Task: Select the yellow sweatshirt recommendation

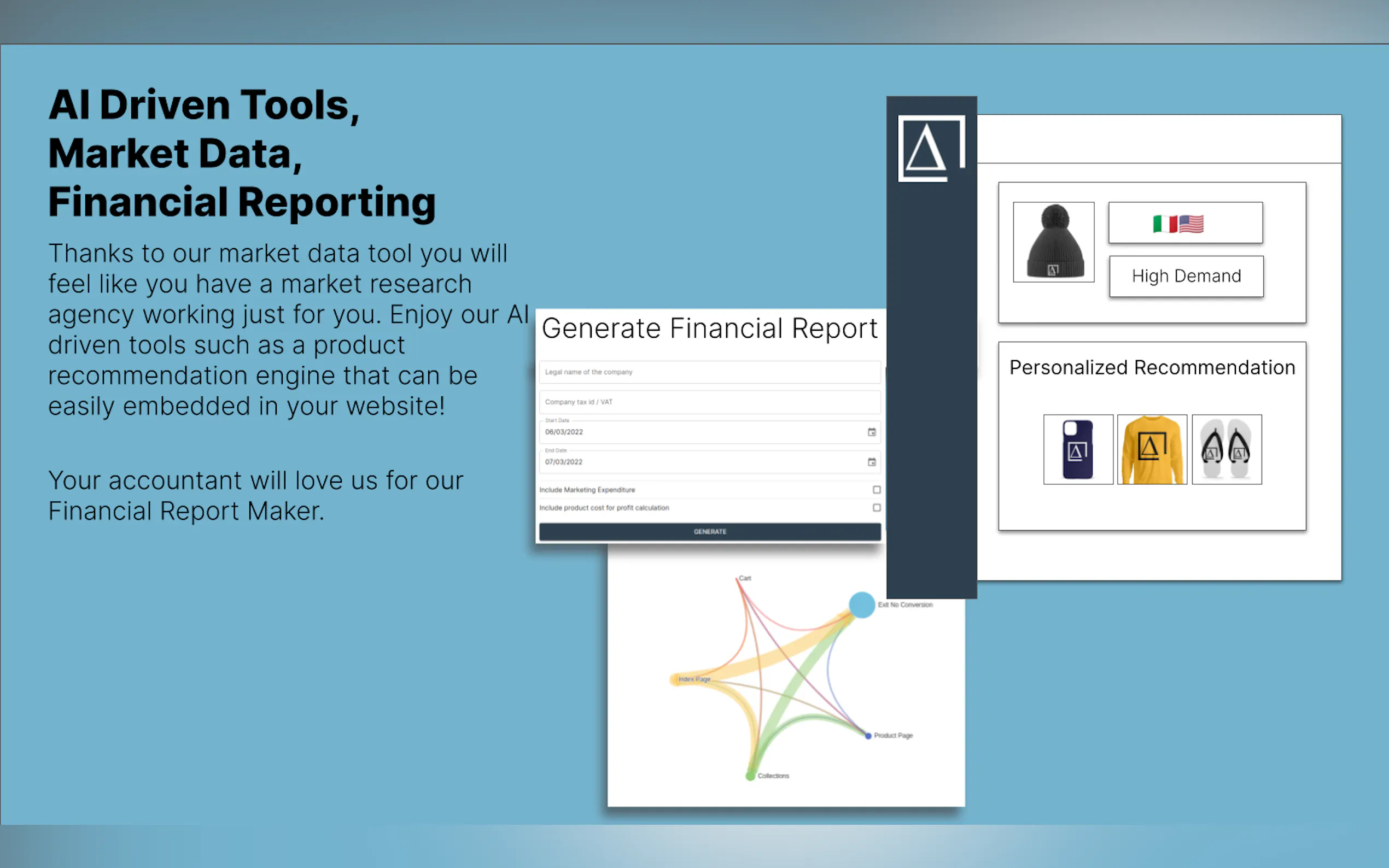Action: (1152, 449)
